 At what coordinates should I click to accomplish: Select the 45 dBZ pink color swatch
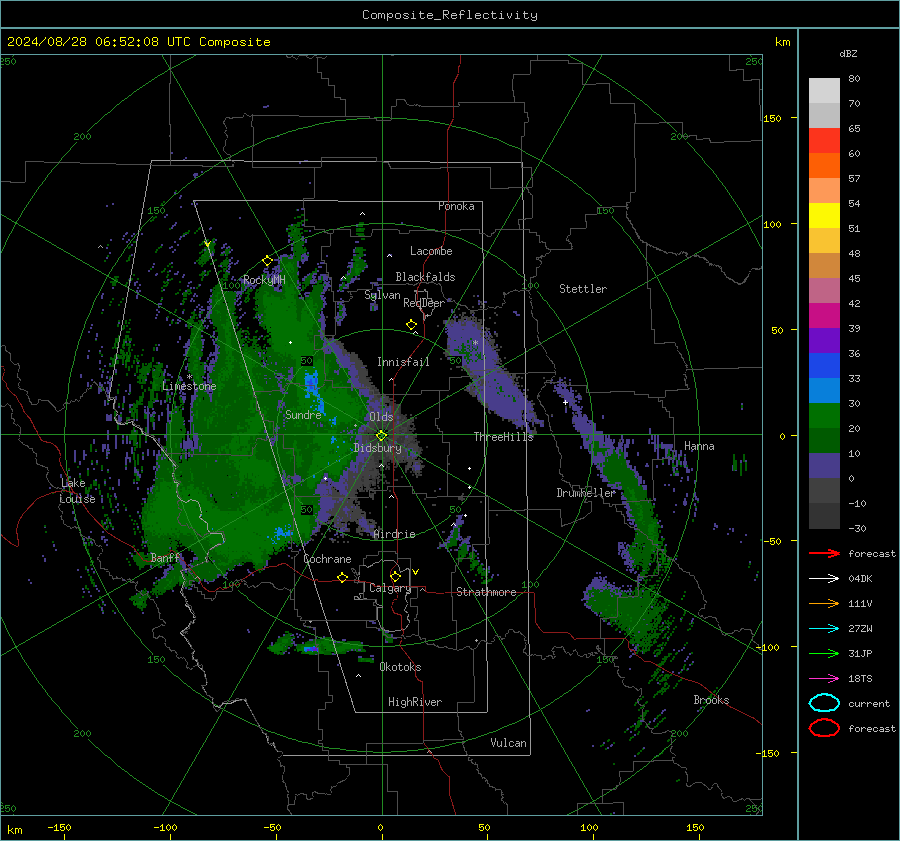[824, 290]
